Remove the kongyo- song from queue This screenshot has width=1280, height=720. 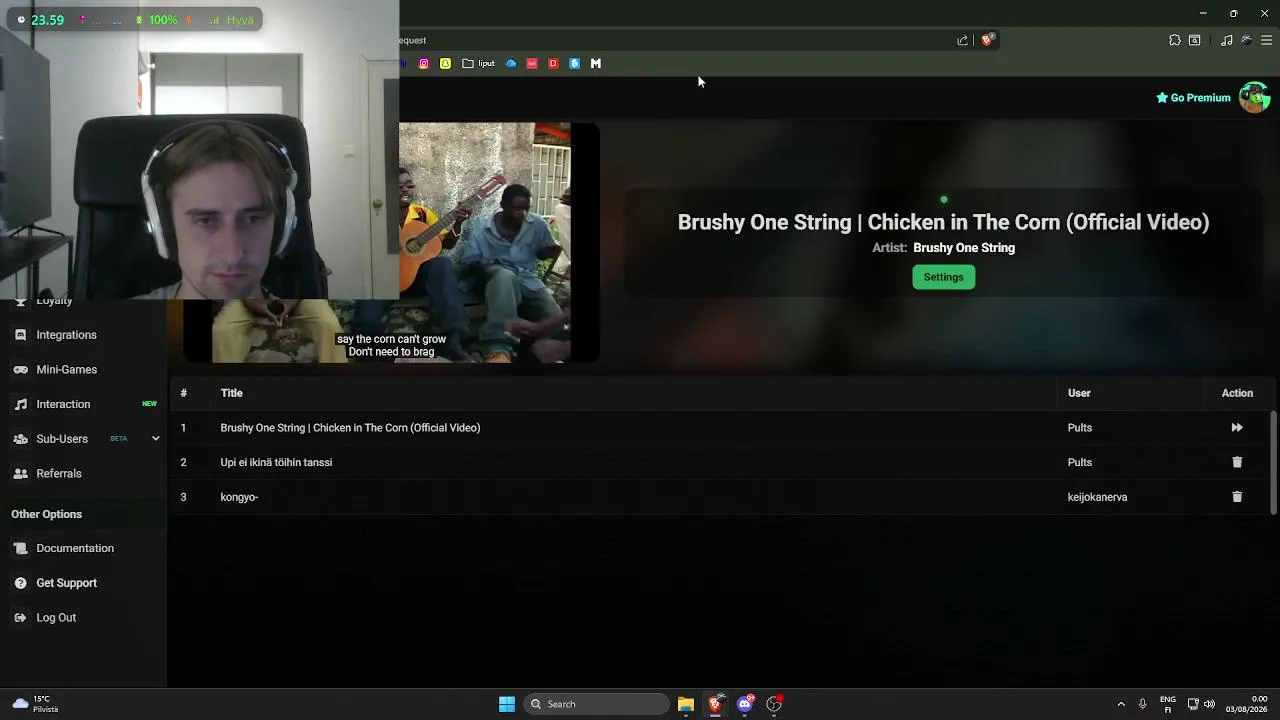click(x=1237, y=497)
